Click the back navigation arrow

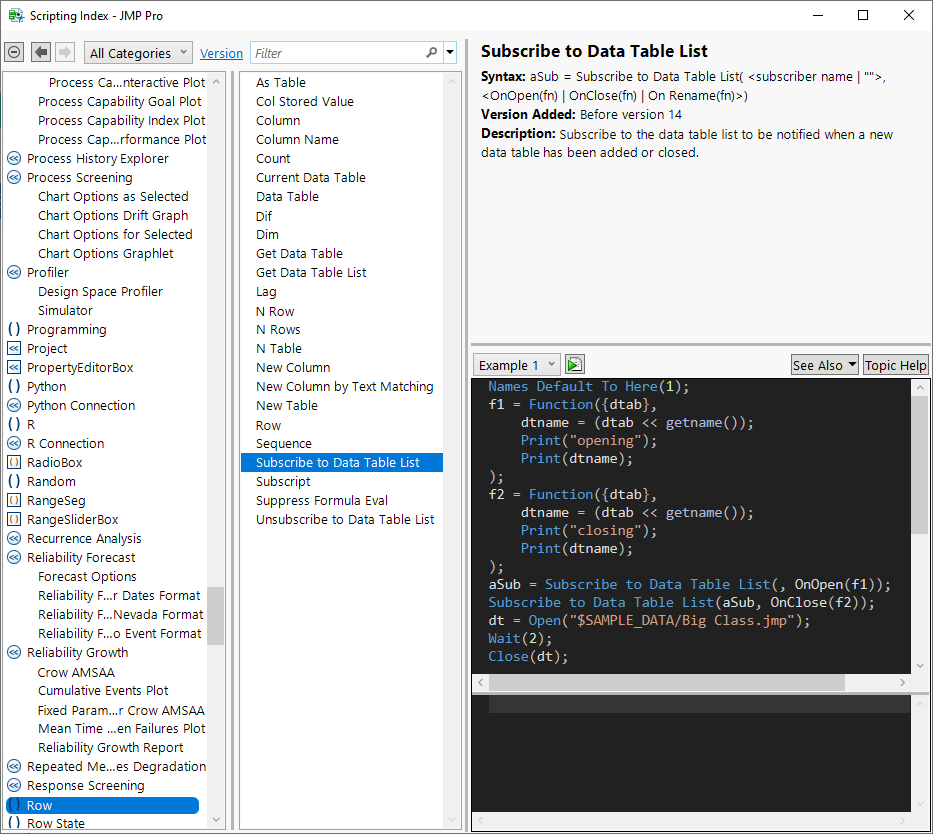[x=41, y=53]
